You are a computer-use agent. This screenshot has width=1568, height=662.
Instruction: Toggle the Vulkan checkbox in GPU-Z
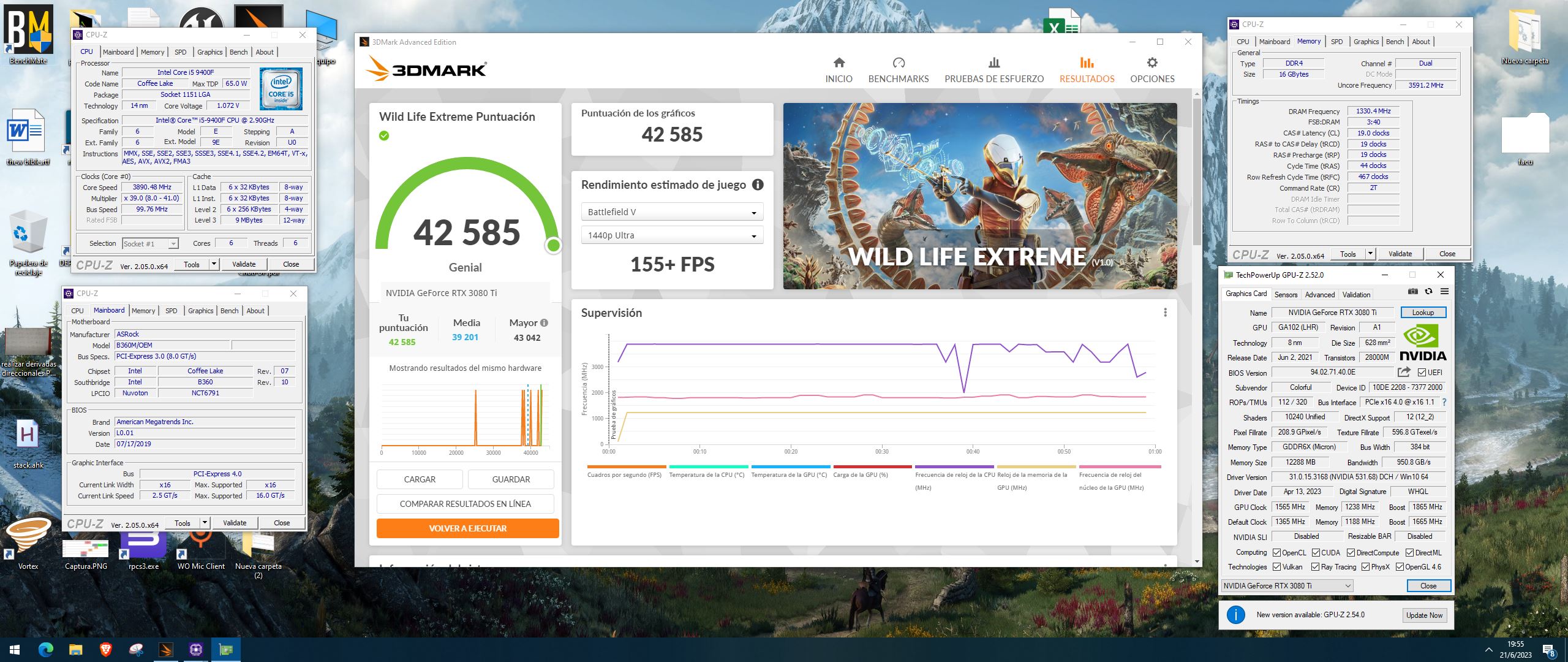(x=1277, y=567)
